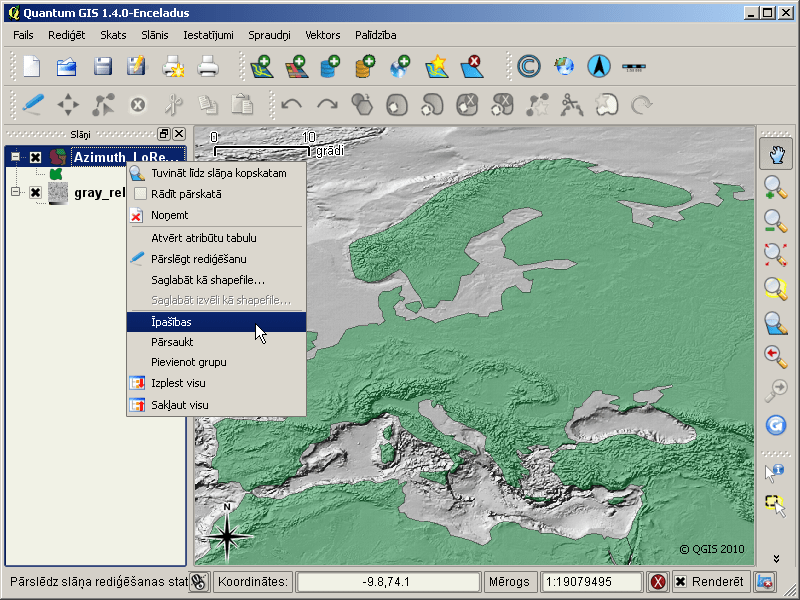Click Cut Features scissors icon
Image resolution: width=800 pixels, height=600 pixels.
173,105
